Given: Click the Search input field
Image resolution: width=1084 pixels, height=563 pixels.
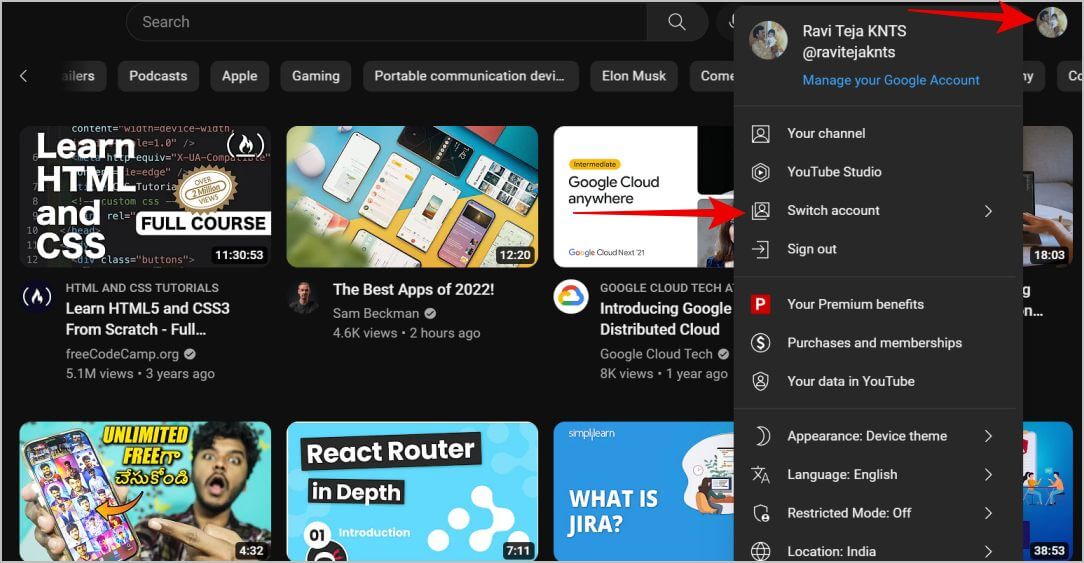Looking at the screenshot, I should tap(387, 22).
